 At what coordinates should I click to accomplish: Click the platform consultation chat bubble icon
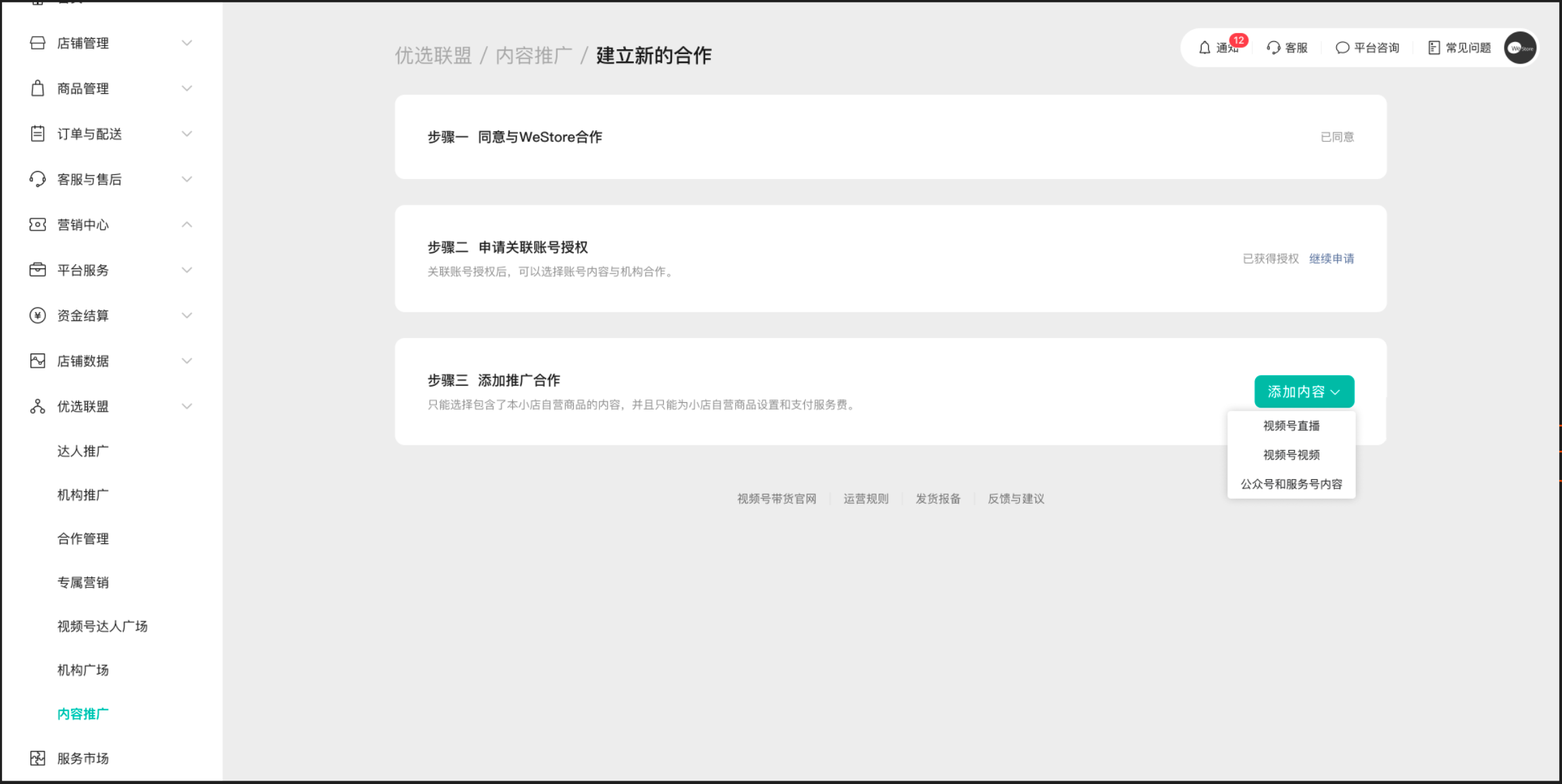coord(1342,48)
